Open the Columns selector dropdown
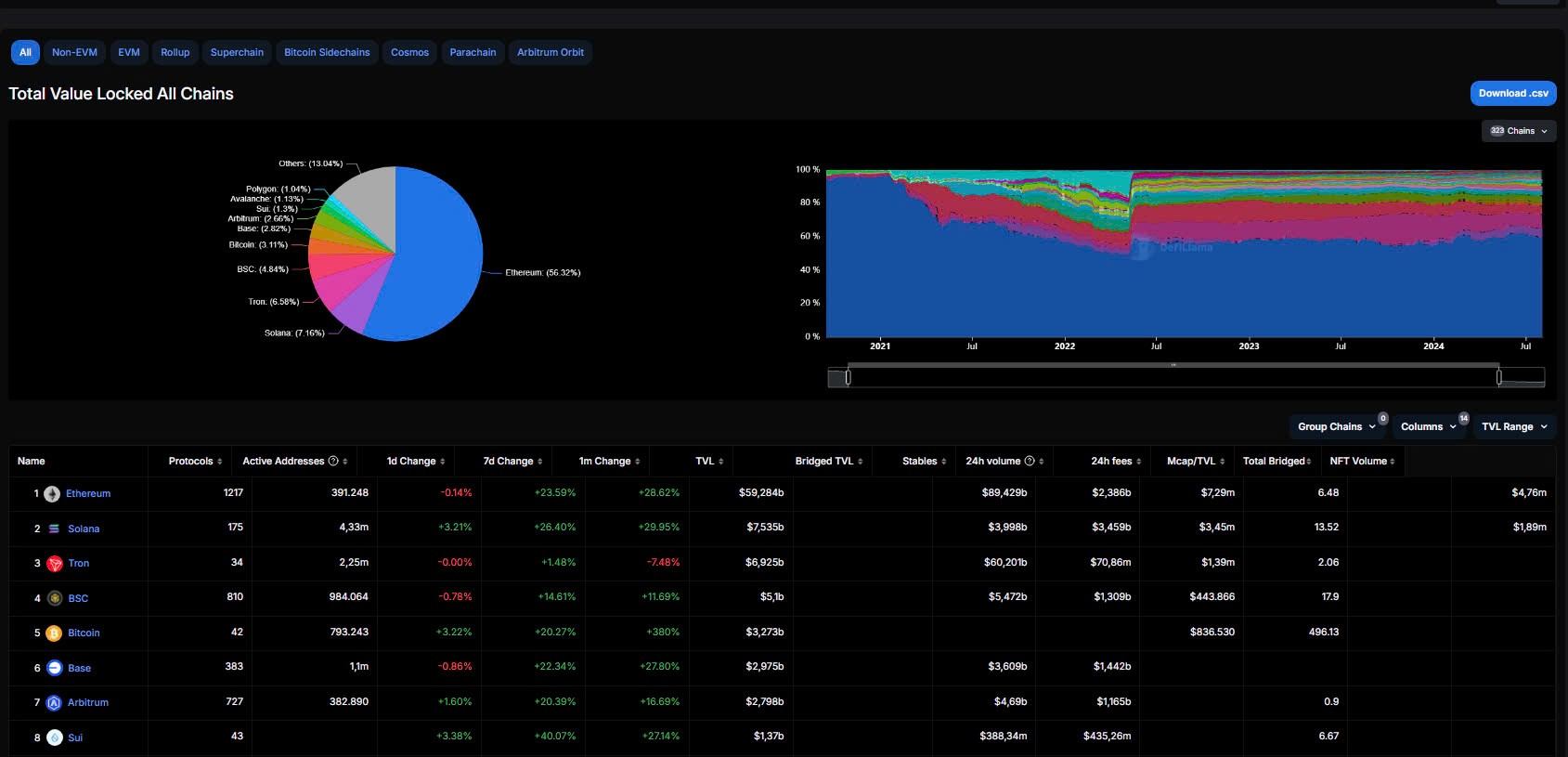This screenshot has height=757, width=1568. point(1428,426)
